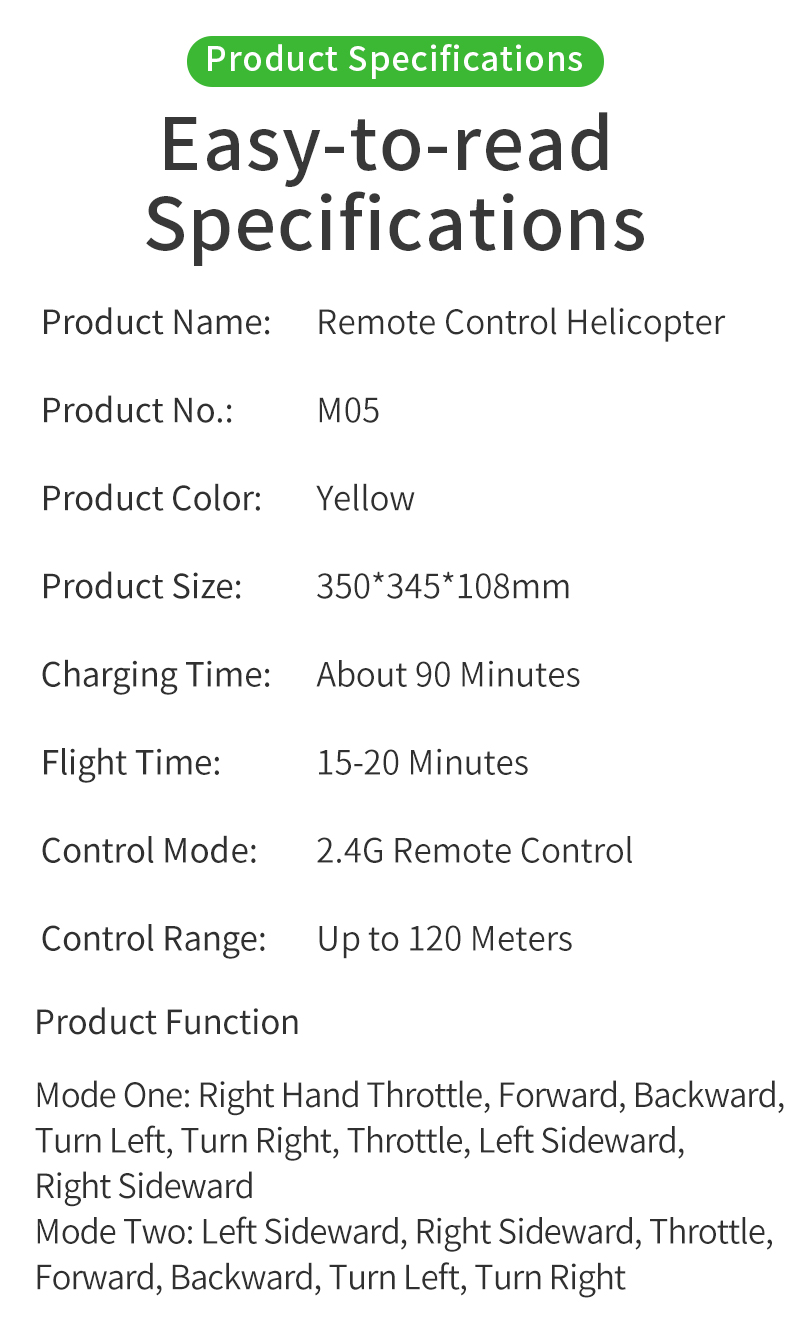The image size is (790, 1341).
Task: Select the About 90 Minutes value
Action: [448, 675]
